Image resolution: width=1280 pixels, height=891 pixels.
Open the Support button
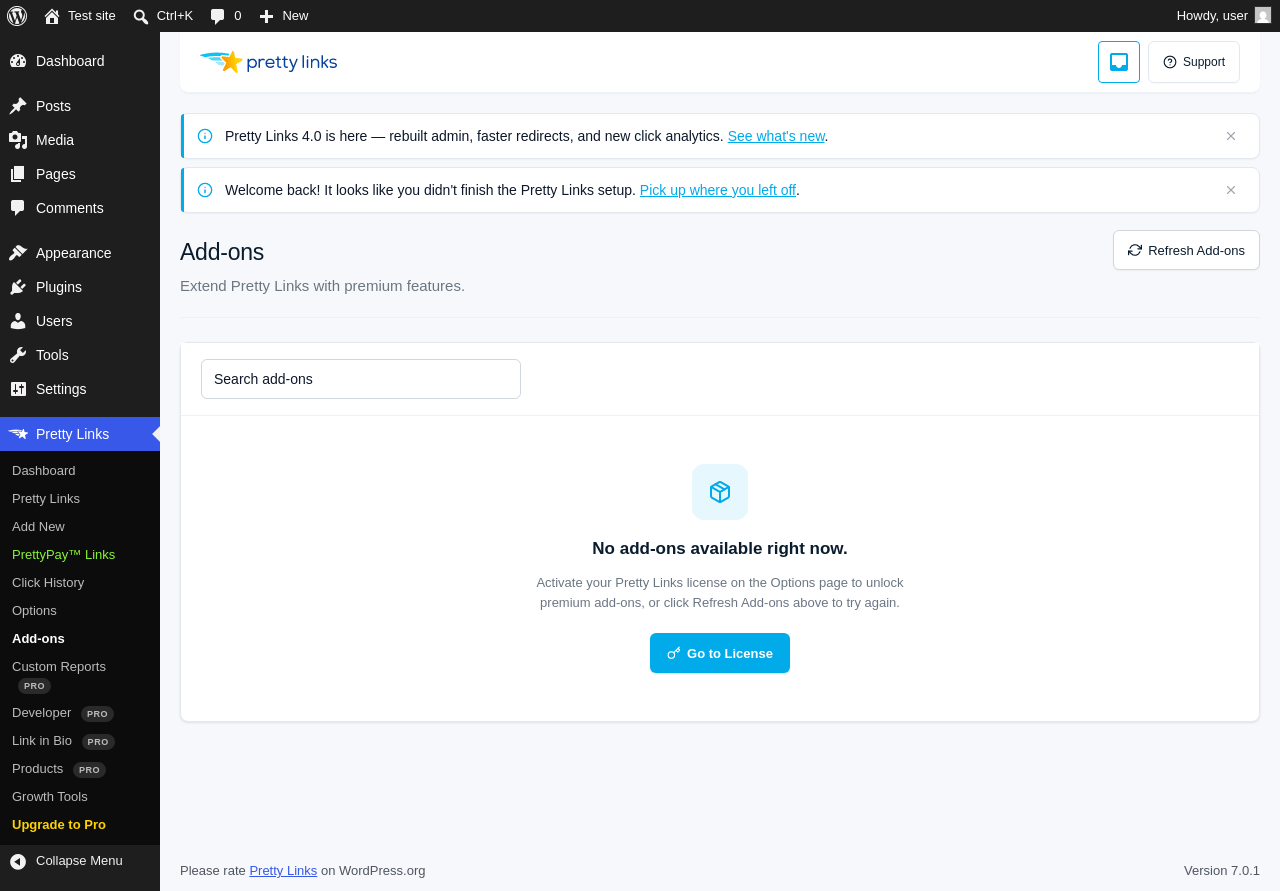1194,62
